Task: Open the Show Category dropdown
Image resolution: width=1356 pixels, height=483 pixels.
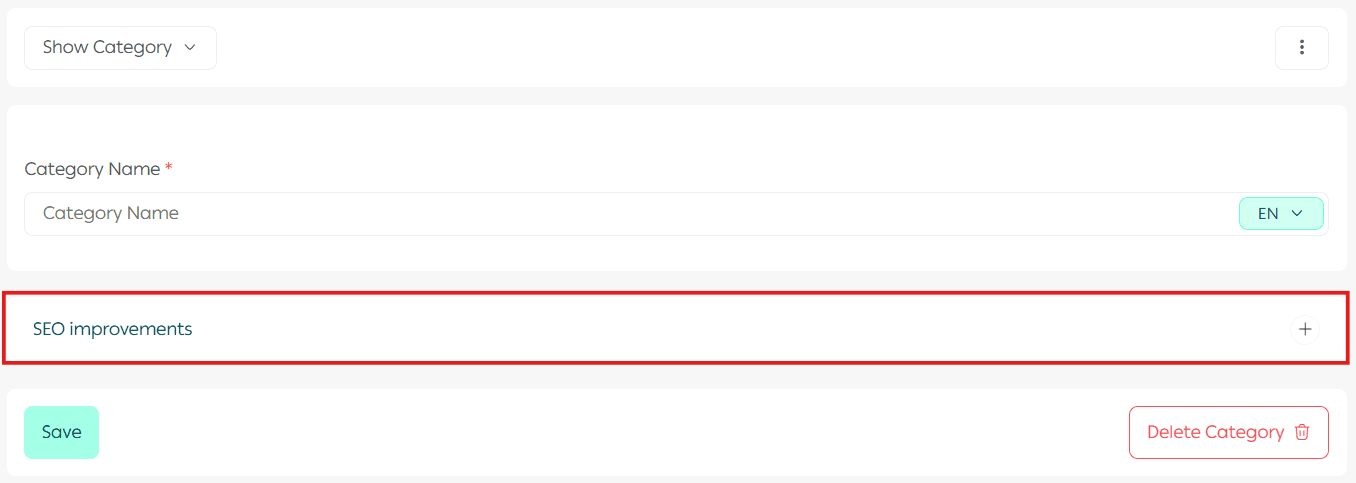Action: point(120,48)
